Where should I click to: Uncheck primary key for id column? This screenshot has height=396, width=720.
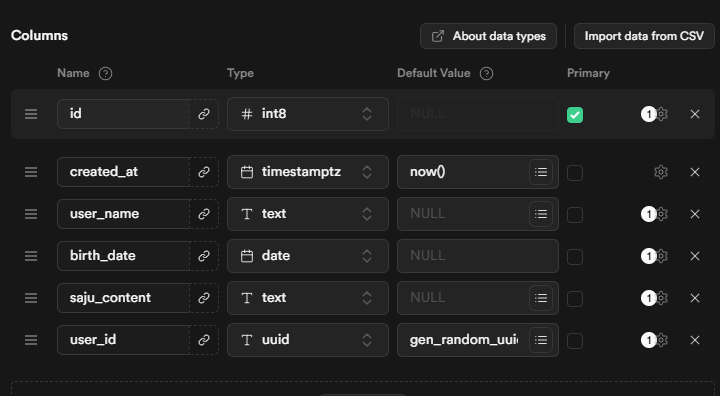pyautogui.click(x=575, y=115)
